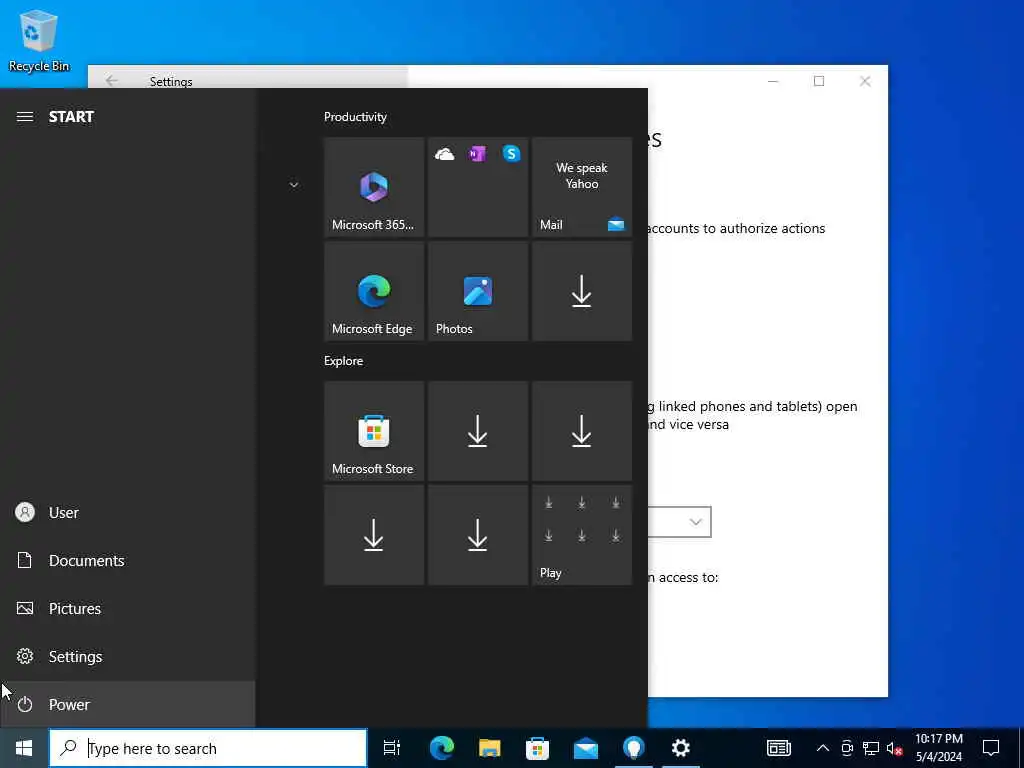
Task: Open Task View on the taskbar
Action: click(392, 748)
